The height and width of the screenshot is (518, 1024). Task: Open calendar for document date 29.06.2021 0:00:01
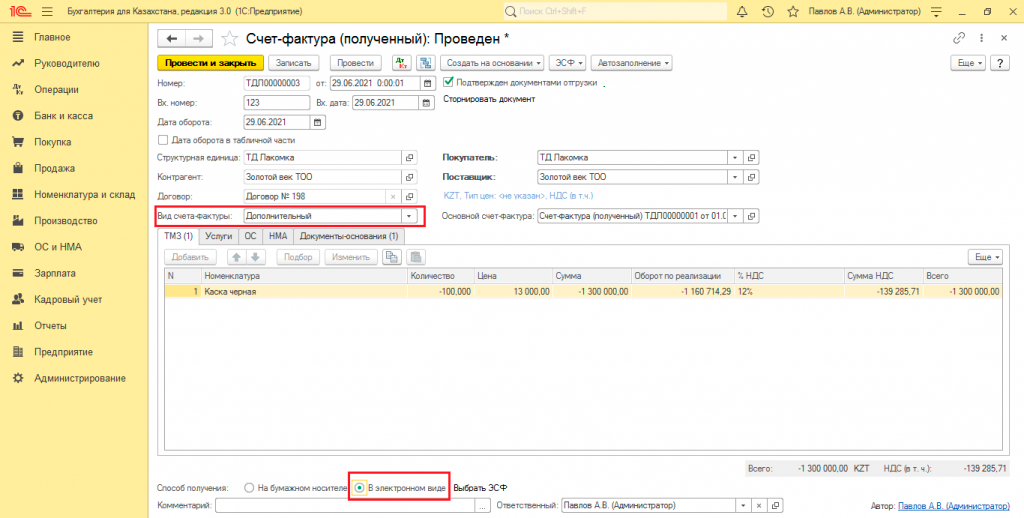[428, 83]
